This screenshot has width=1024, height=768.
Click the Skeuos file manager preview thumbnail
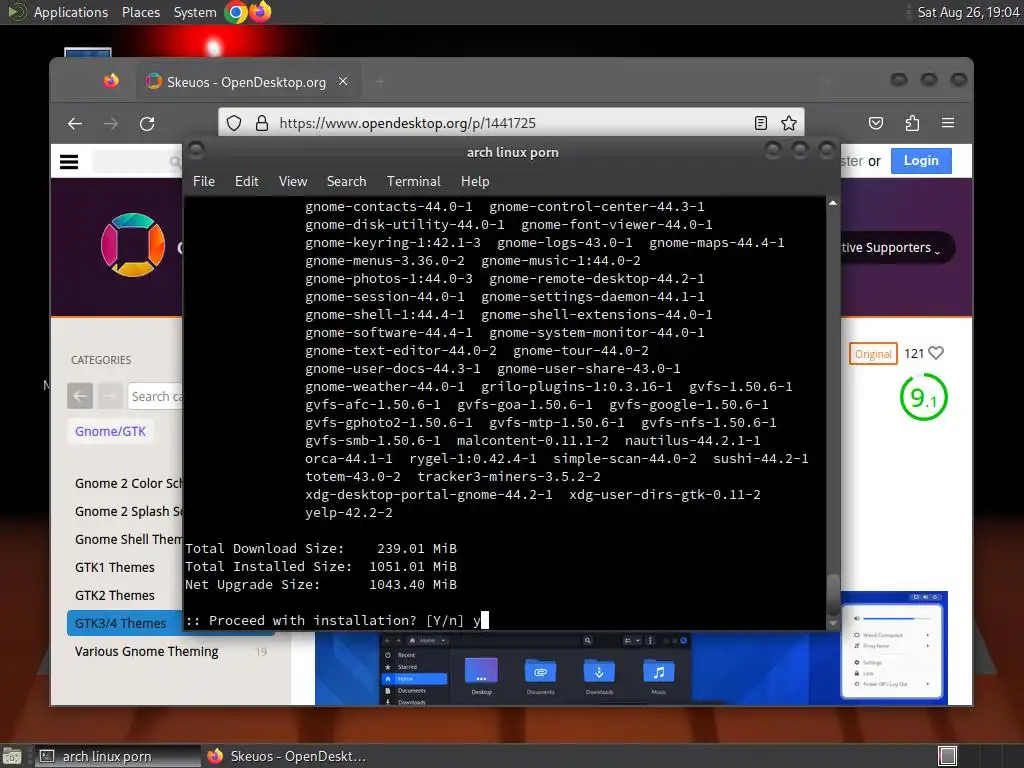pyautogui.click(x=536, y=669)
